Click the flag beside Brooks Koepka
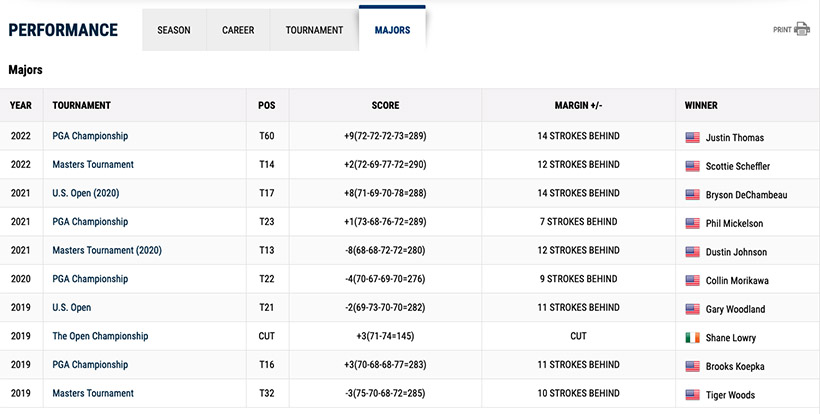This screenshot has height=414, width=820. click(692, 367)
